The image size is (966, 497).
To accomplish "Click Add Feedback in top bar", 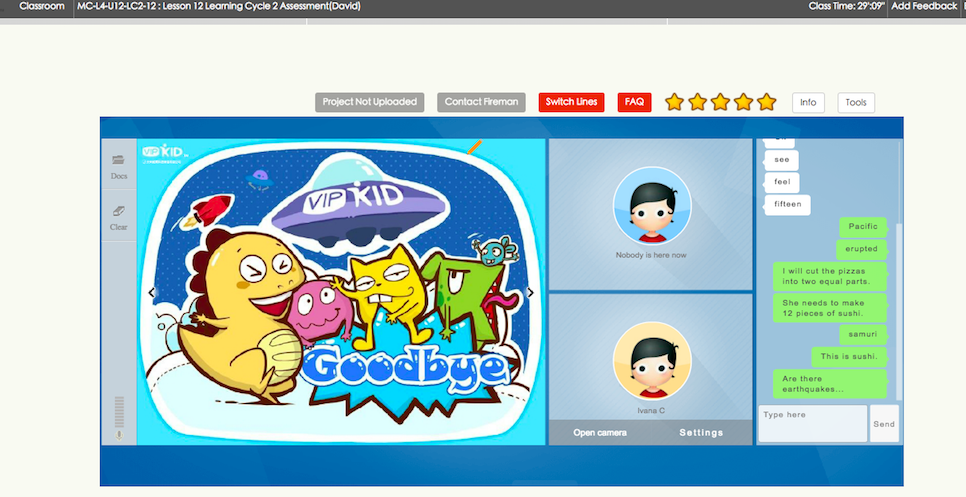I will tap(924, 6).
